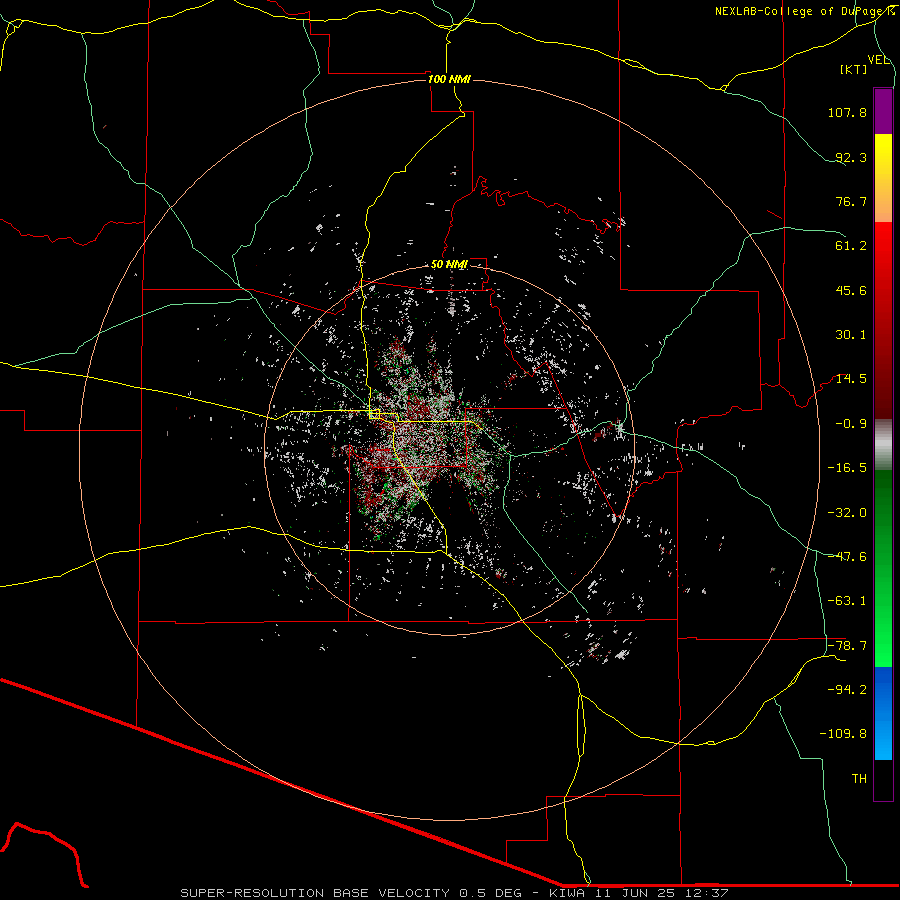The width and height of the screenshot is (900, 900).
Task: Click the 100 NMI range ring label
Action: (x=449, y=79)
